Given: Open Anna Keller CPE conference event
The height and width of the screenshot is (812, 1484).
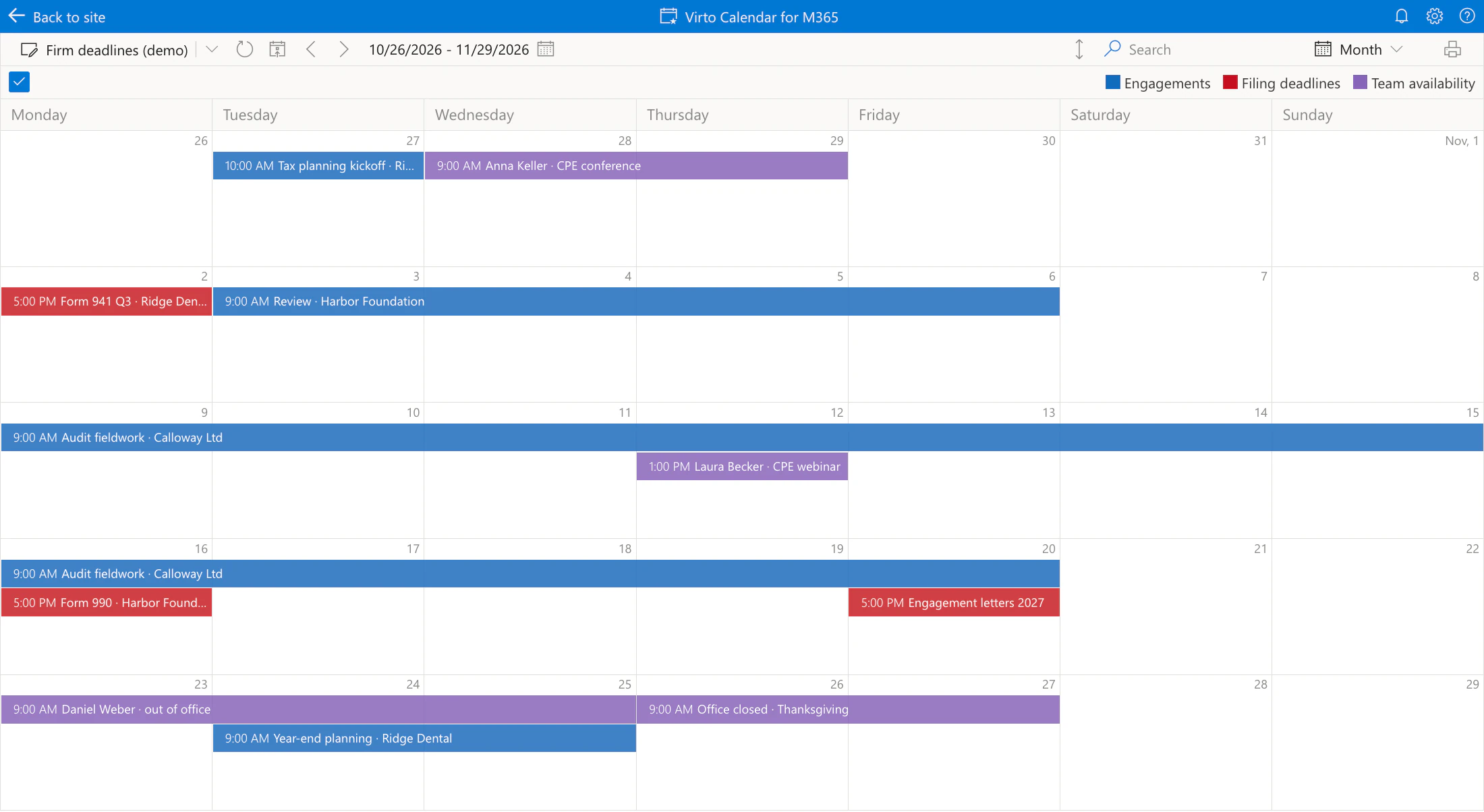Looking at the screenshot, I should pyautogui.click(x=636, y=166).
